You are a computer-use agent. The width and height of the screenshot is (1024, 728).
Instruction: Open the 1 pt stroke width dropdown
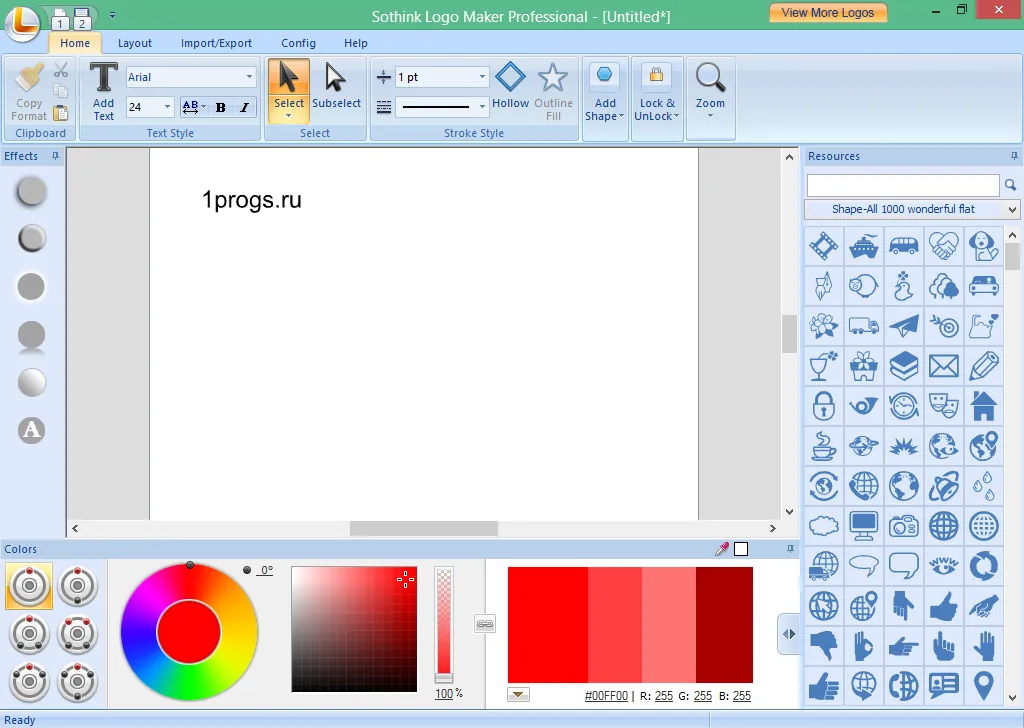[483, 77]
